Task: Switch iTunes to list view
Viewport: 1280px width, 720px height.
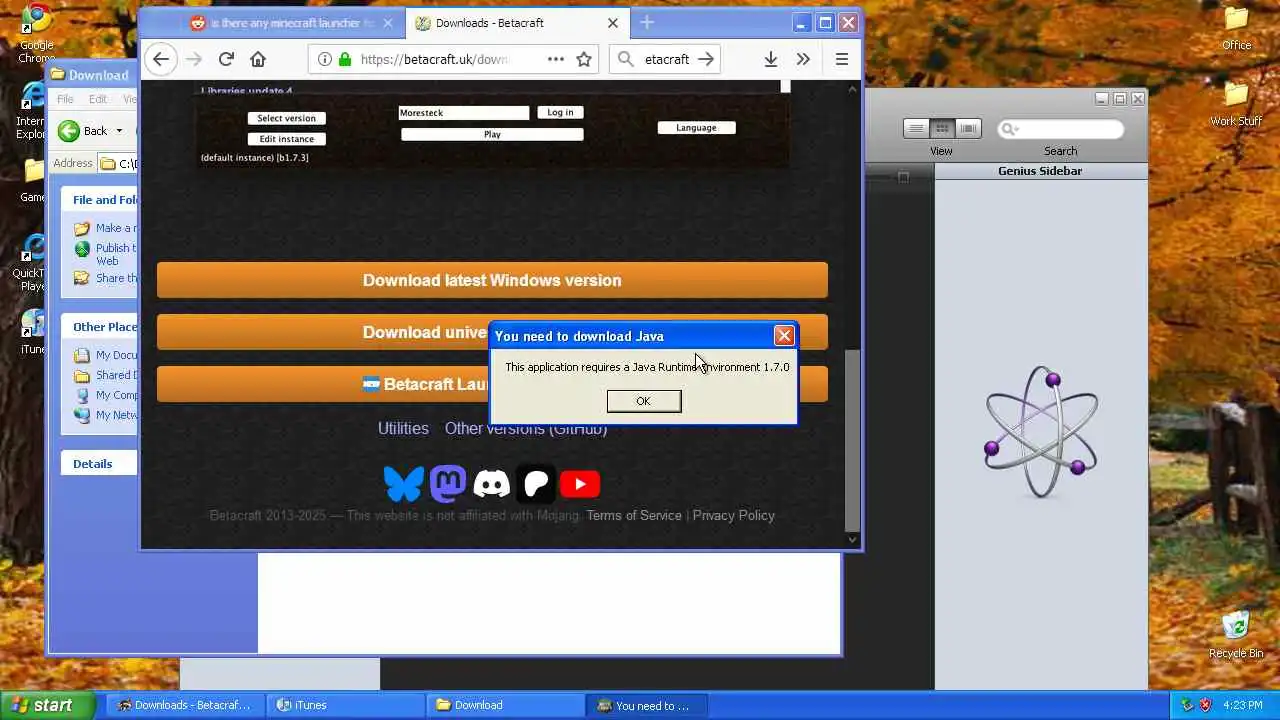Action: 916,128
